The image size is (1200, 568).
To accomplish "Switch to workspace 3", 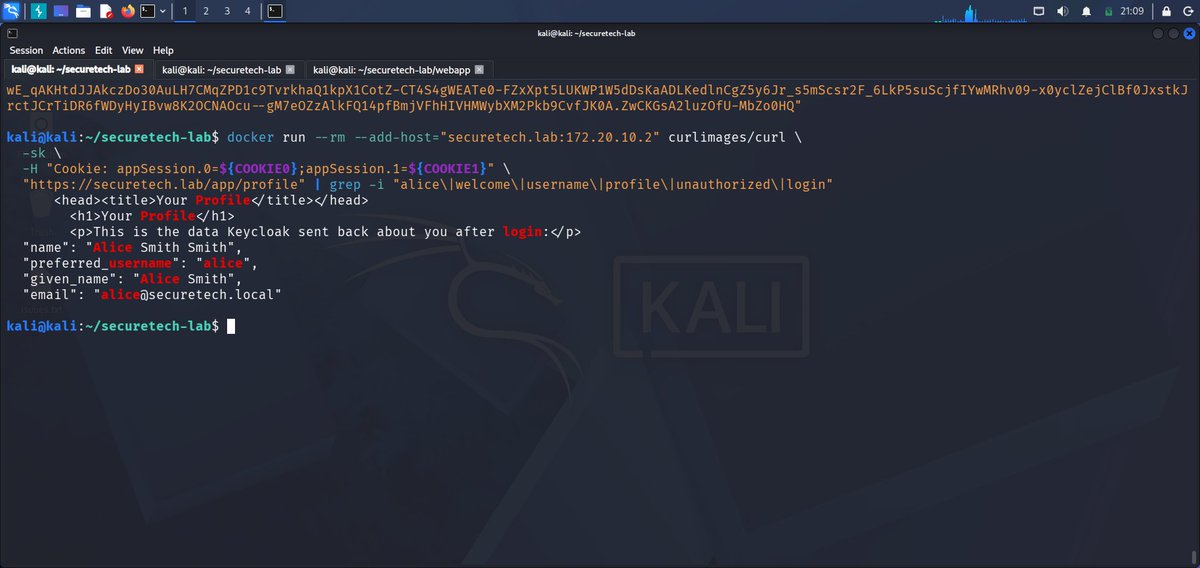I will coord(227,11).
